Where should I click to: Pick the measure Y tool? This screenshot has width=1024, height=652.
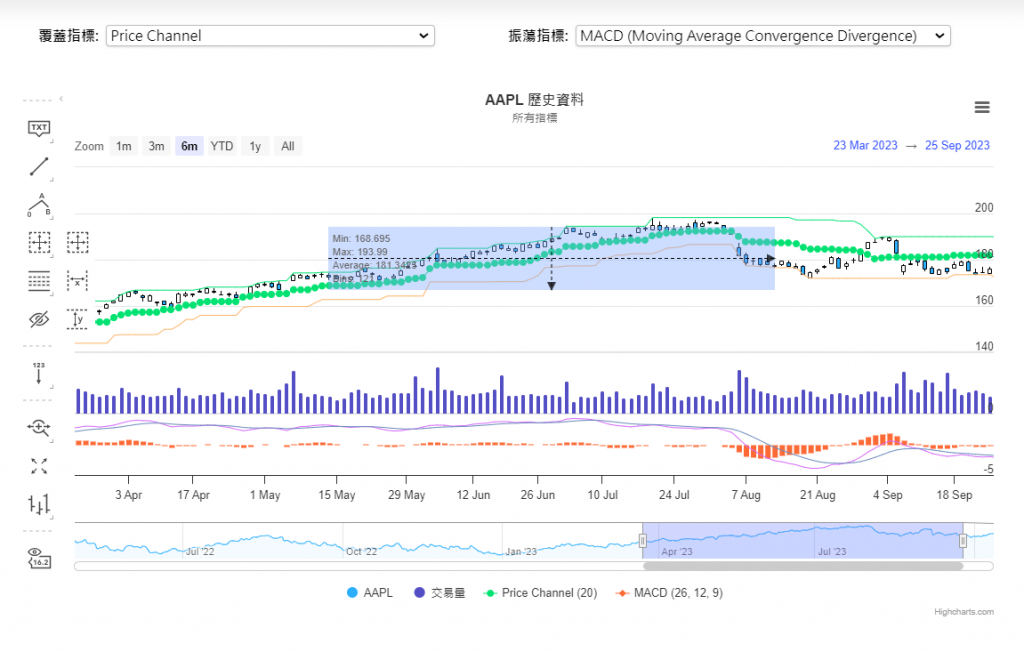[78, 319]
